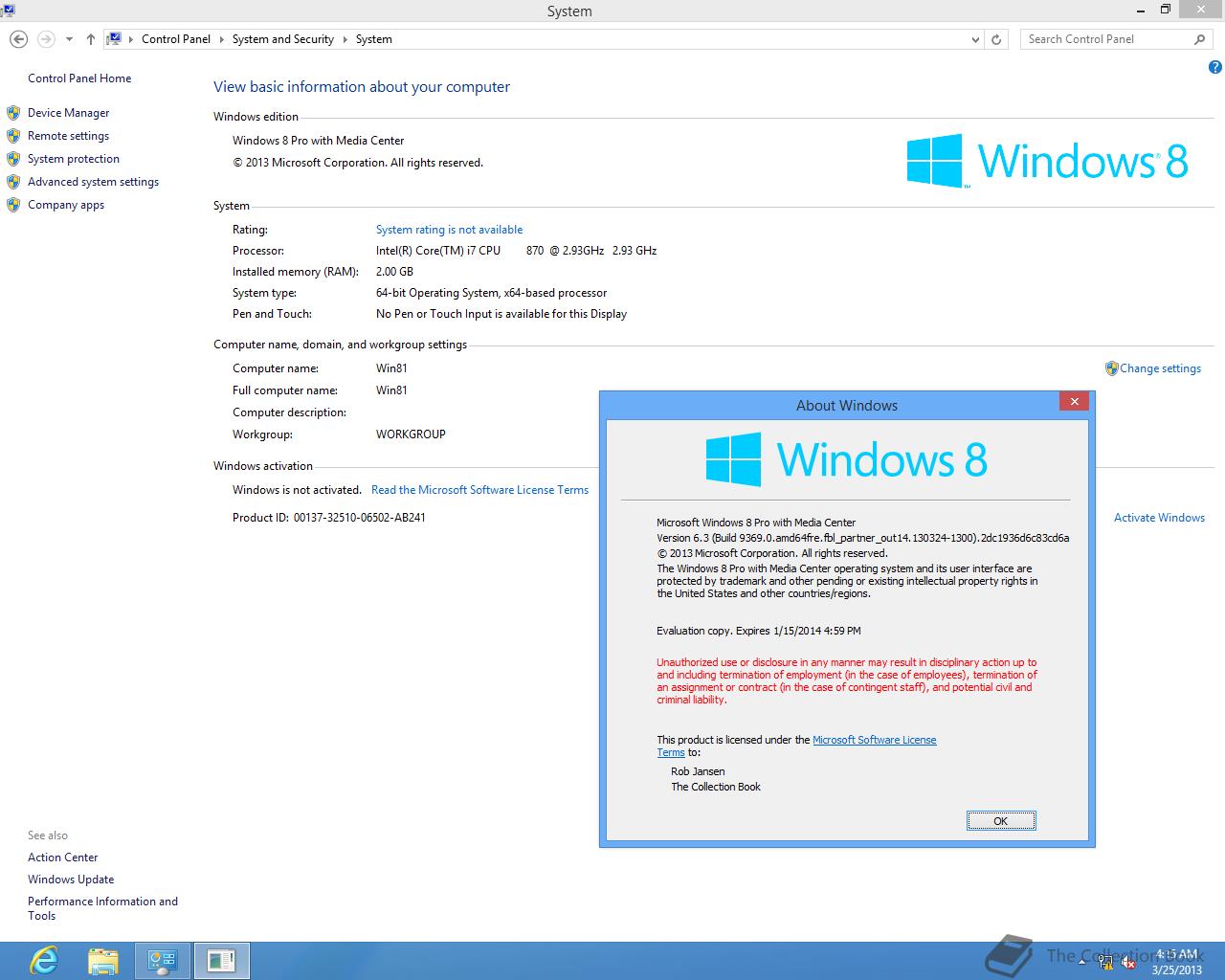The height and width of the screenshot is (980, 1225).
Task: Go up one level with Up arrow
Action: [x=90, y=39]
